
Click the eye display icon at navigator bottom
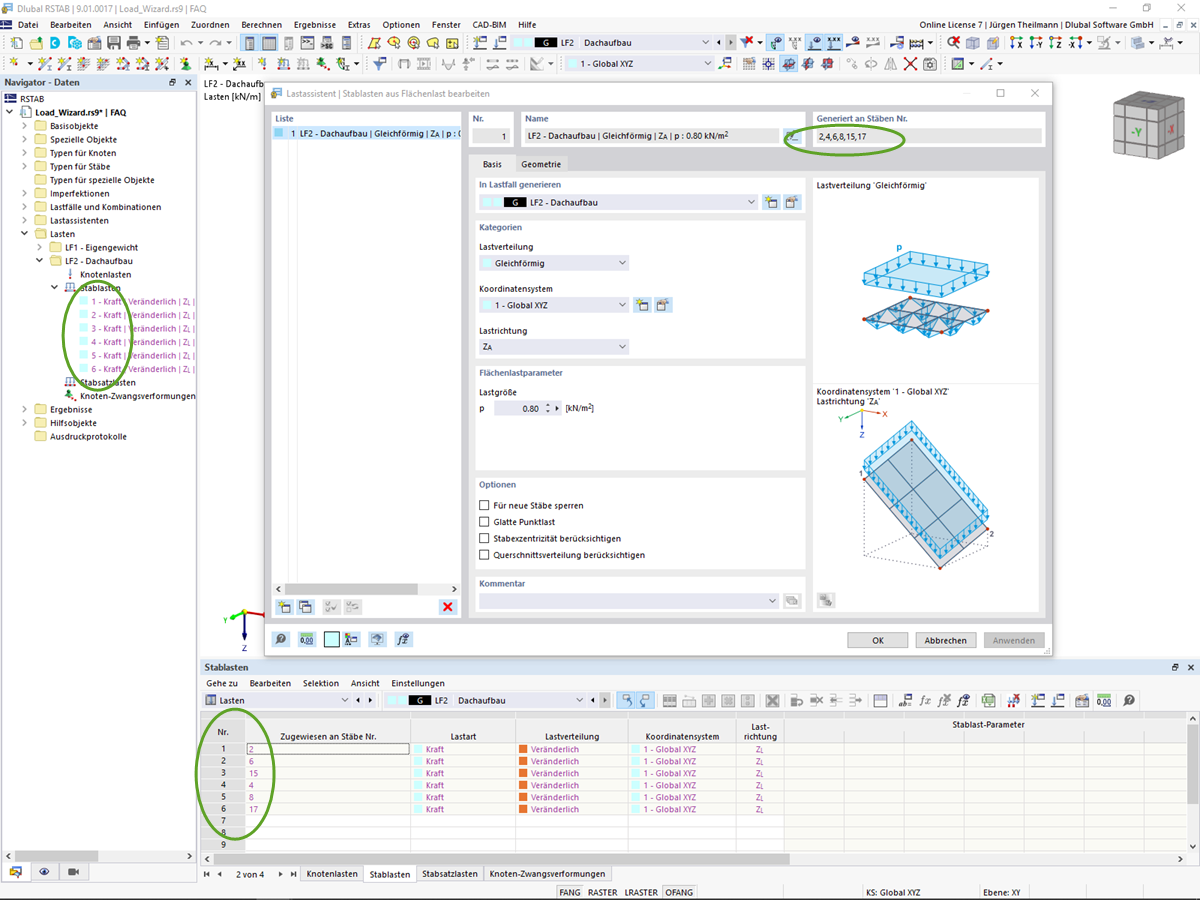click(44, 872)
